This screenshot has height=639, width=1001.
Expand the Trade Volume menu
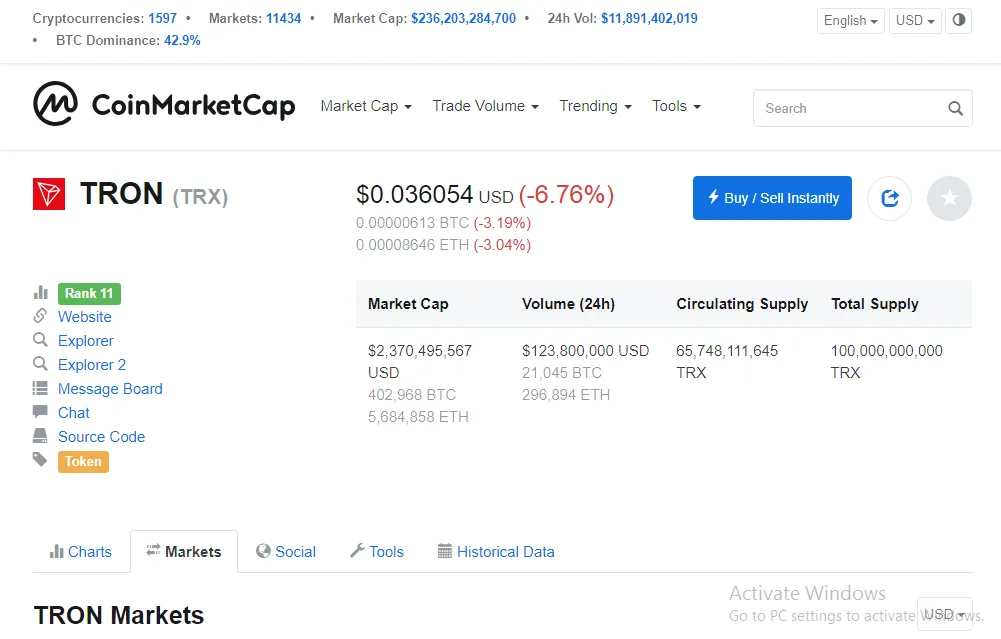pos(485,106)
